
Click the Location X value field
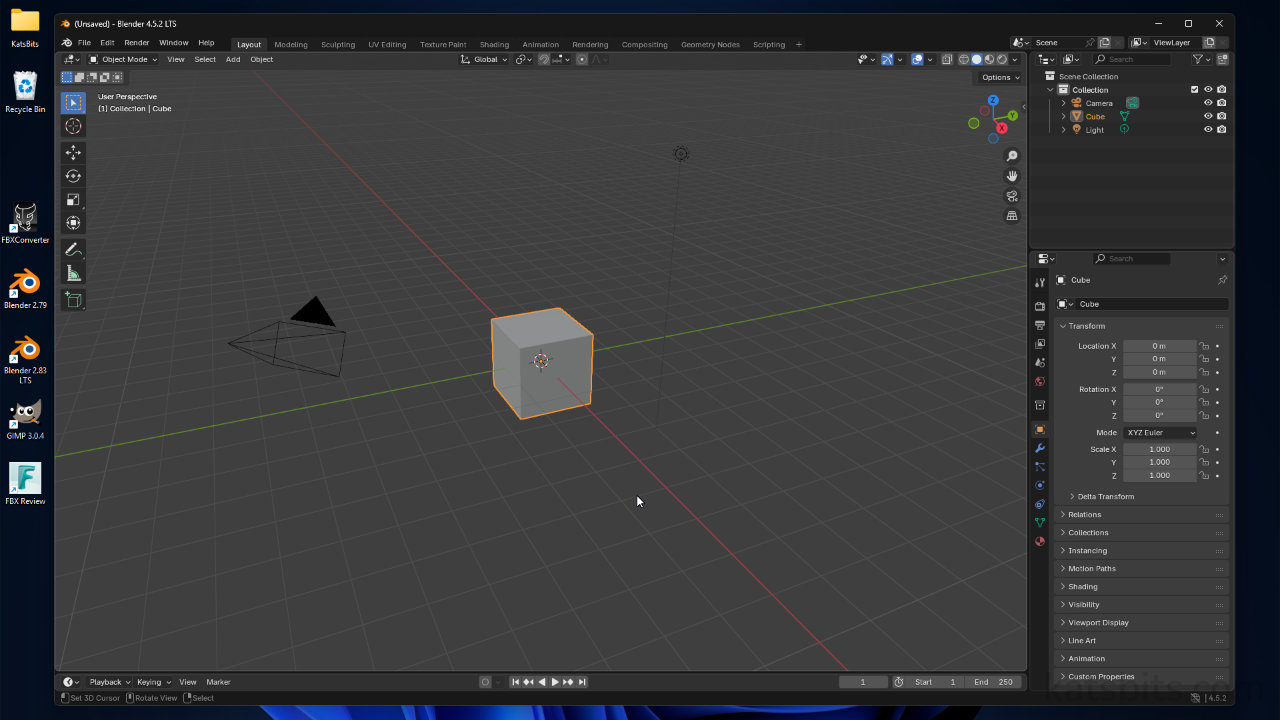click(1158, 346)
